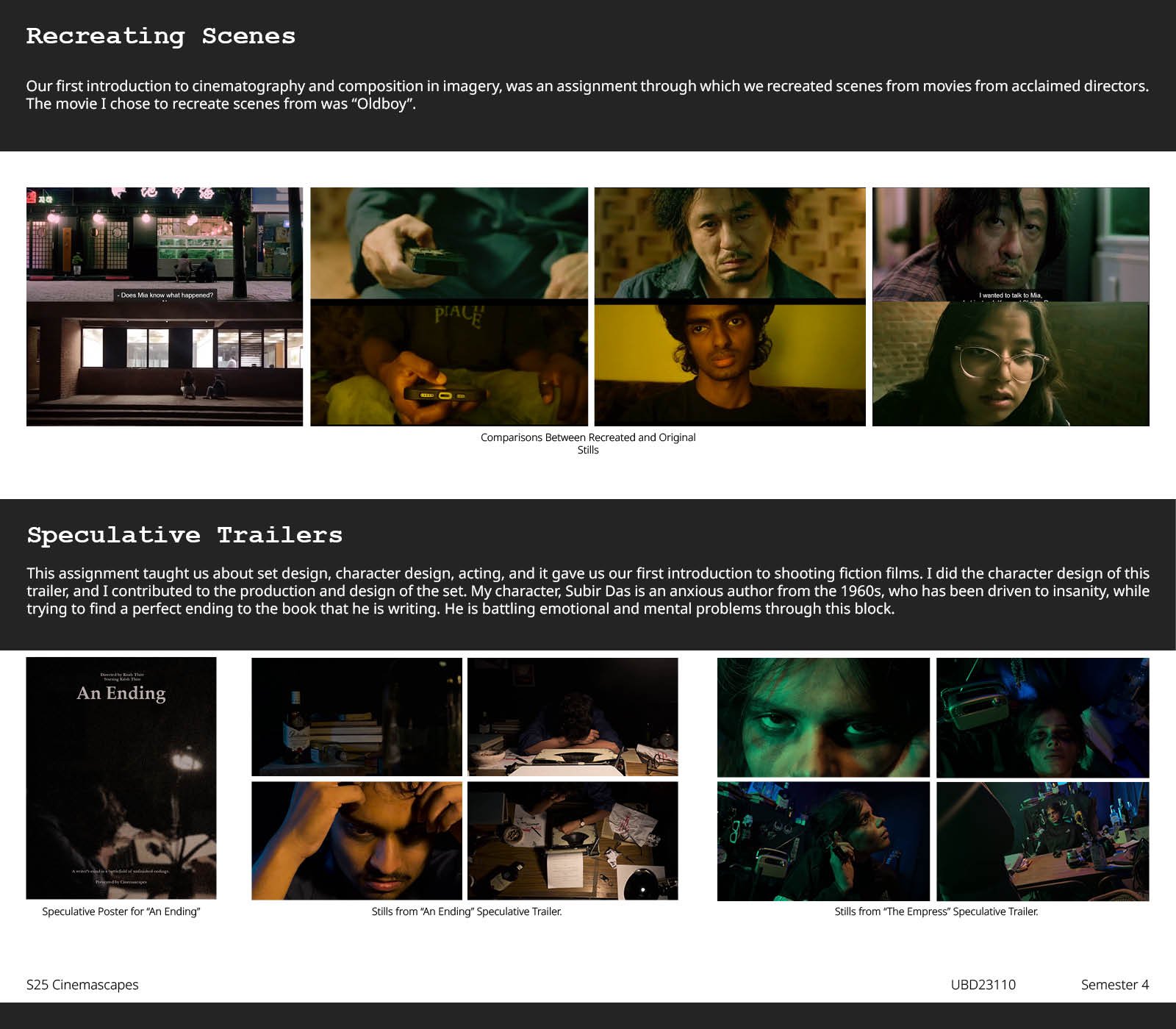1176x1029 pixels.
Task: Click the Subir Das character description paragraph
Action: coord(588,591)
